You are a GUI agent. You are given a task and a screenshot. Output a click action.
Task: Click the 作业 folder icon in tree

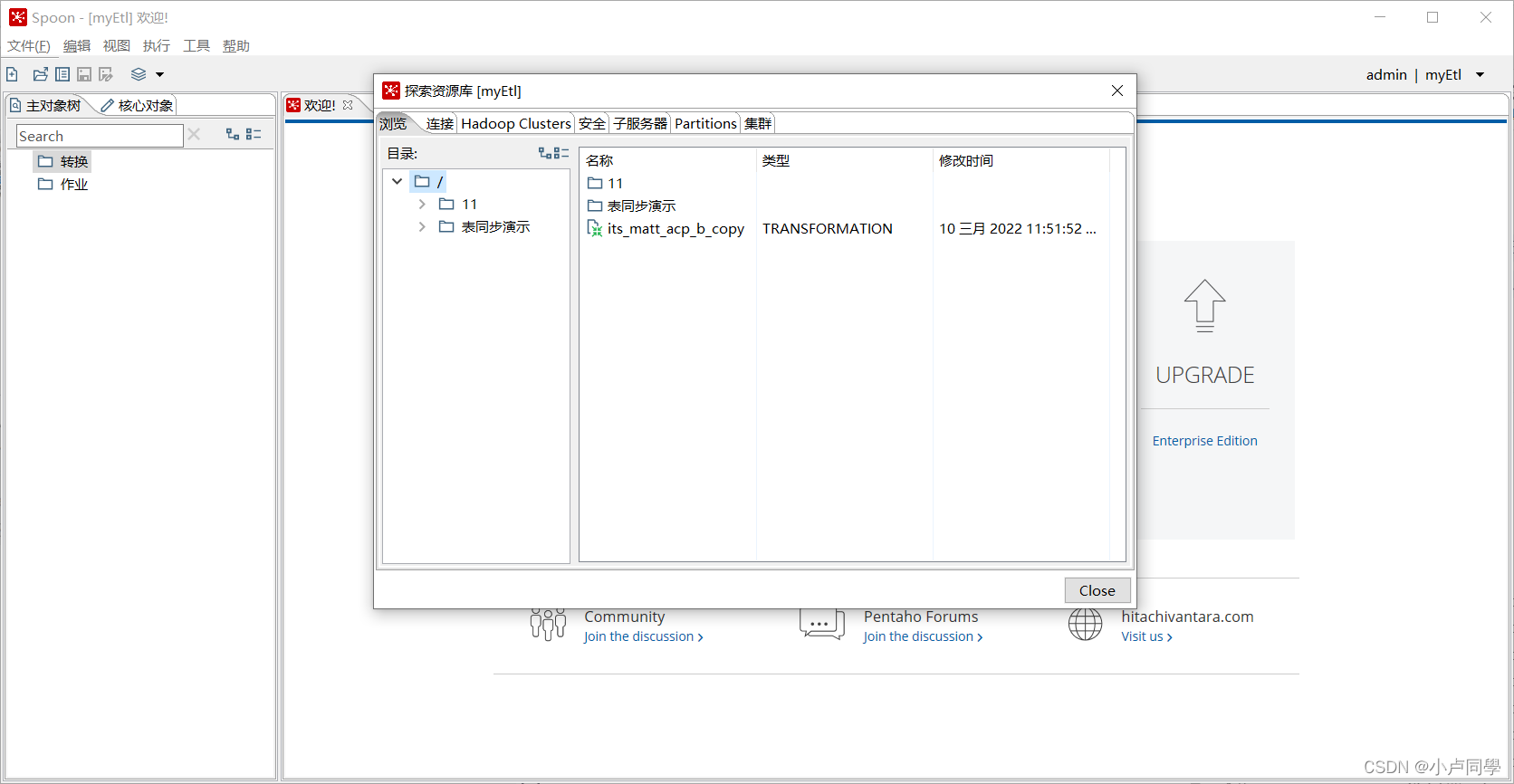[45, 184]
